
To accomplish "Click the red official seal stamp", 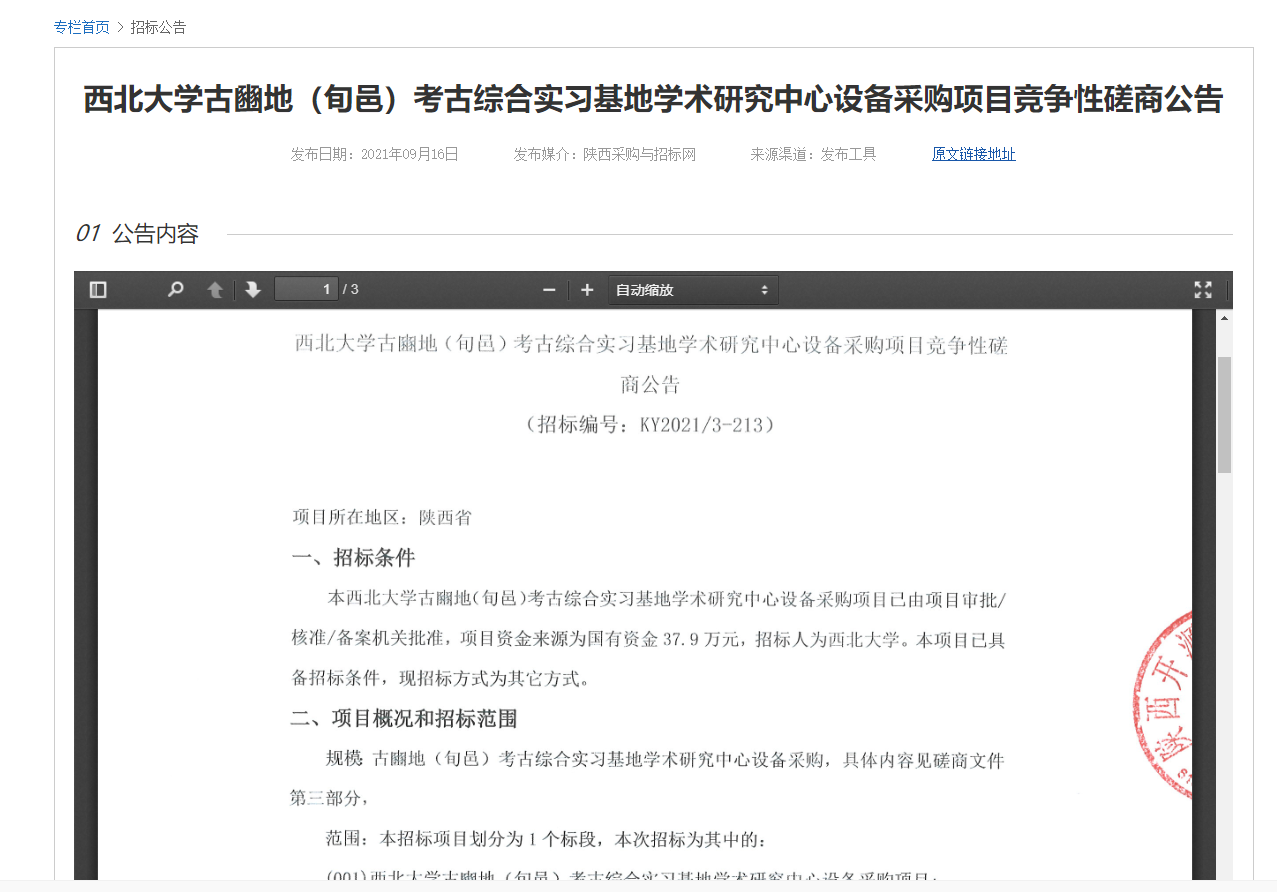I will point(1164,705).
